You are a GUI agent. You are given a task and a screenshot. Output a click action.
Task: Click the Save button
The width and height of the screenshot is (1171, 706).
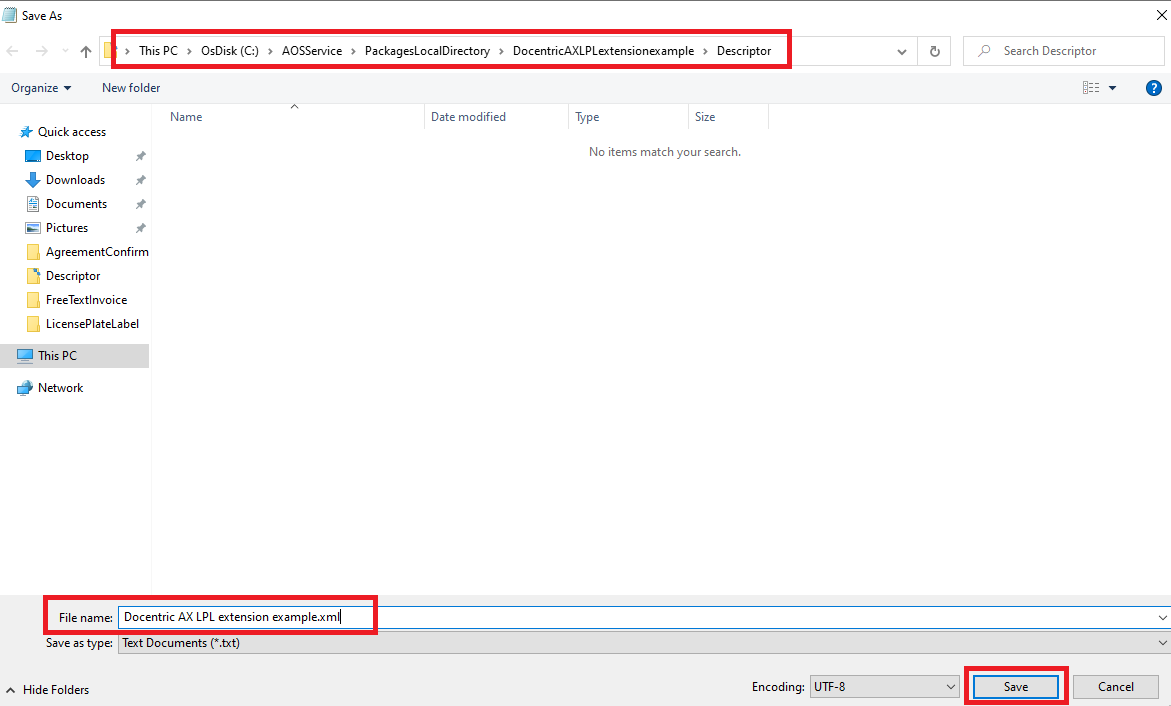tap(1015, 687)
